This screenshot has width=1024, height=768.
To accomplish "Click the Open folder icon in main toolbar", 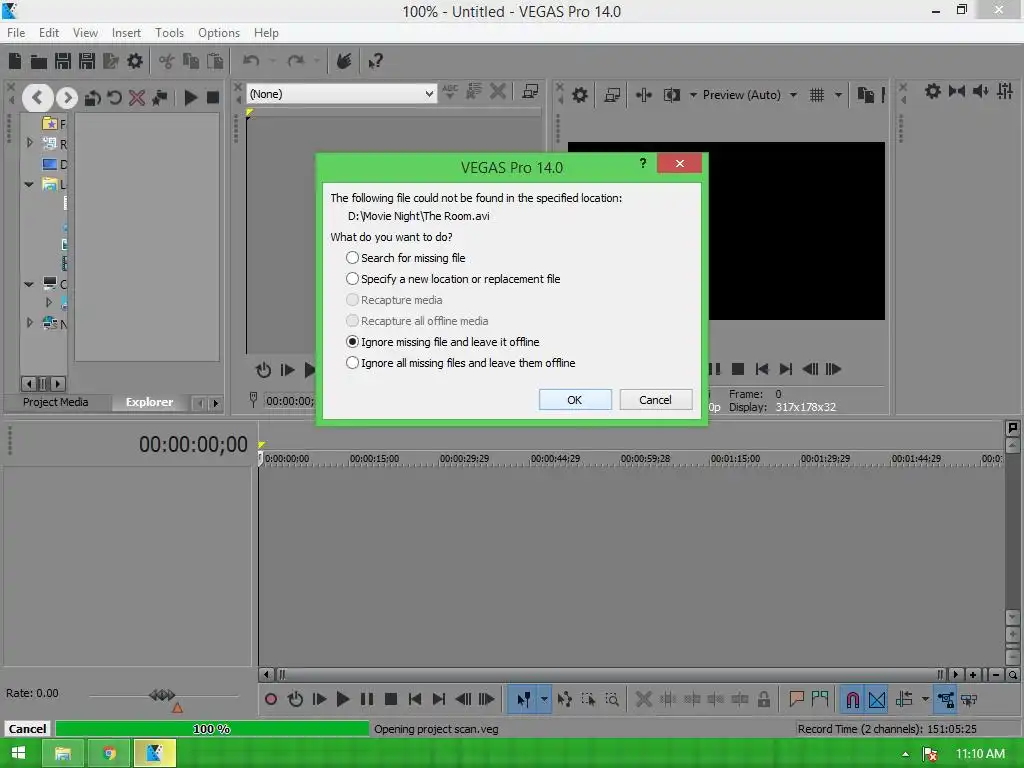I will [x=39, y=61].
